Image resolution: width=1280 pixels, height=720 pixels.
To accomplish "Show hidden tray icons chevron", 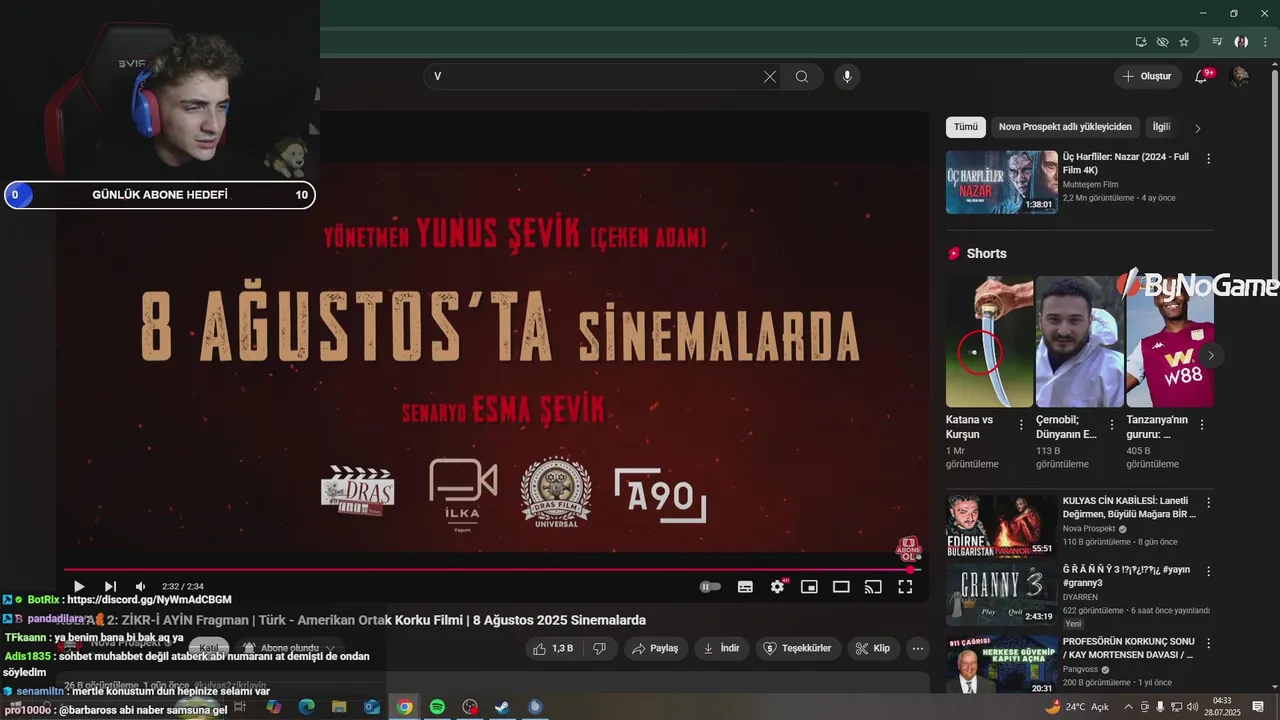I will (1128, 707).
